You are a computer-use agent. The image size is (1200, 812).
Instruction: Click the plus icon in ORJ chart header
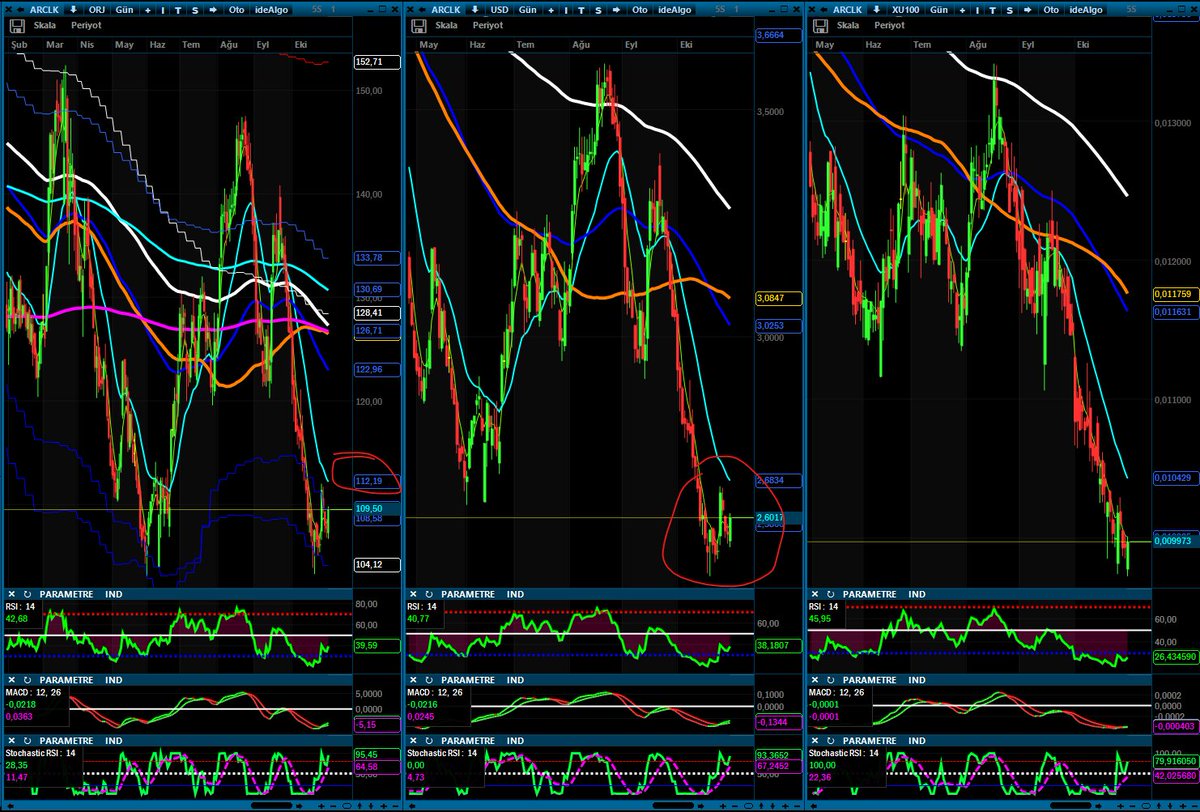coord(148,10)
